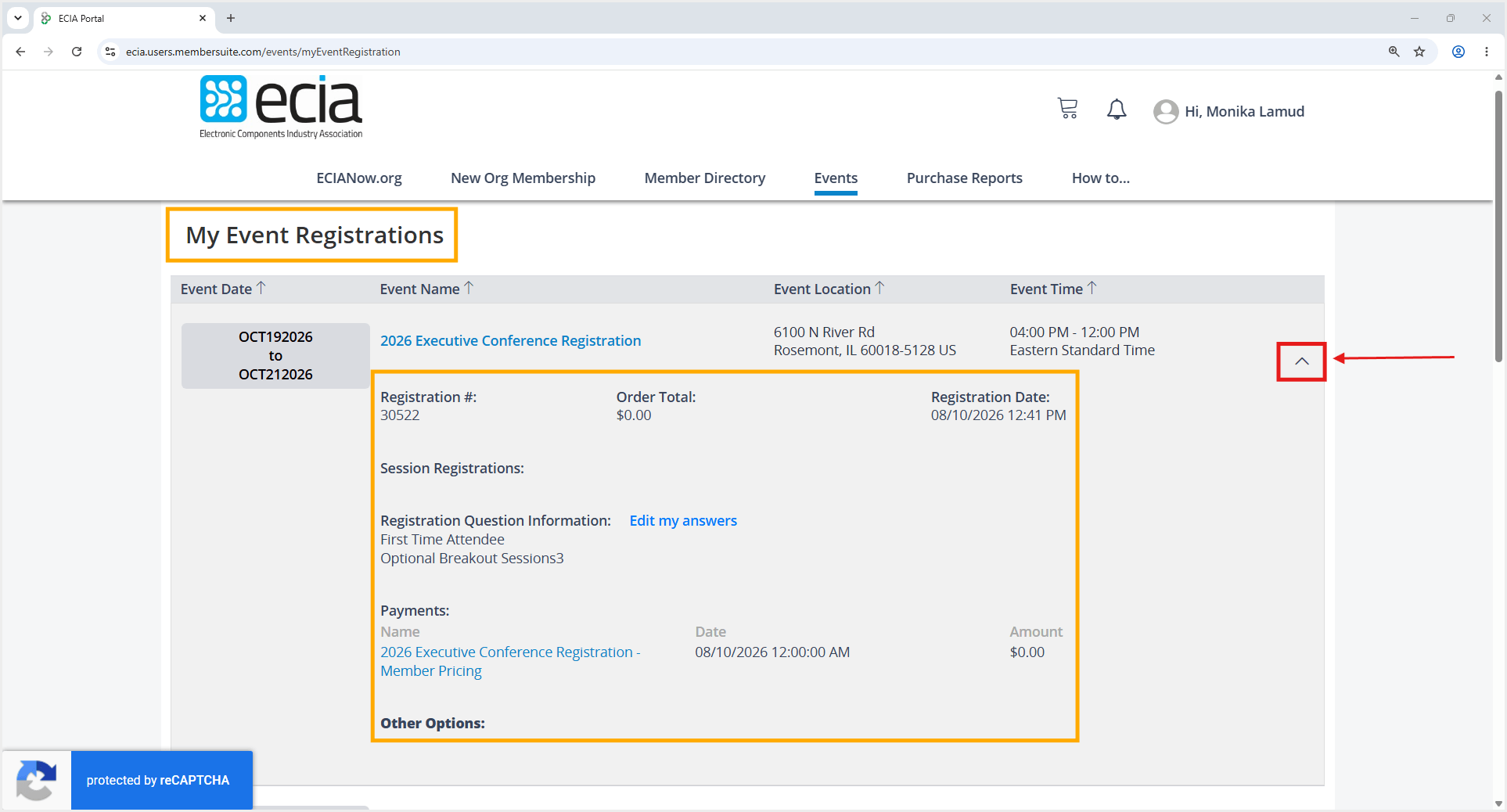Click the 6100 N River Rd address
This screenshot has width=1507, height=812.
[824, 332]
